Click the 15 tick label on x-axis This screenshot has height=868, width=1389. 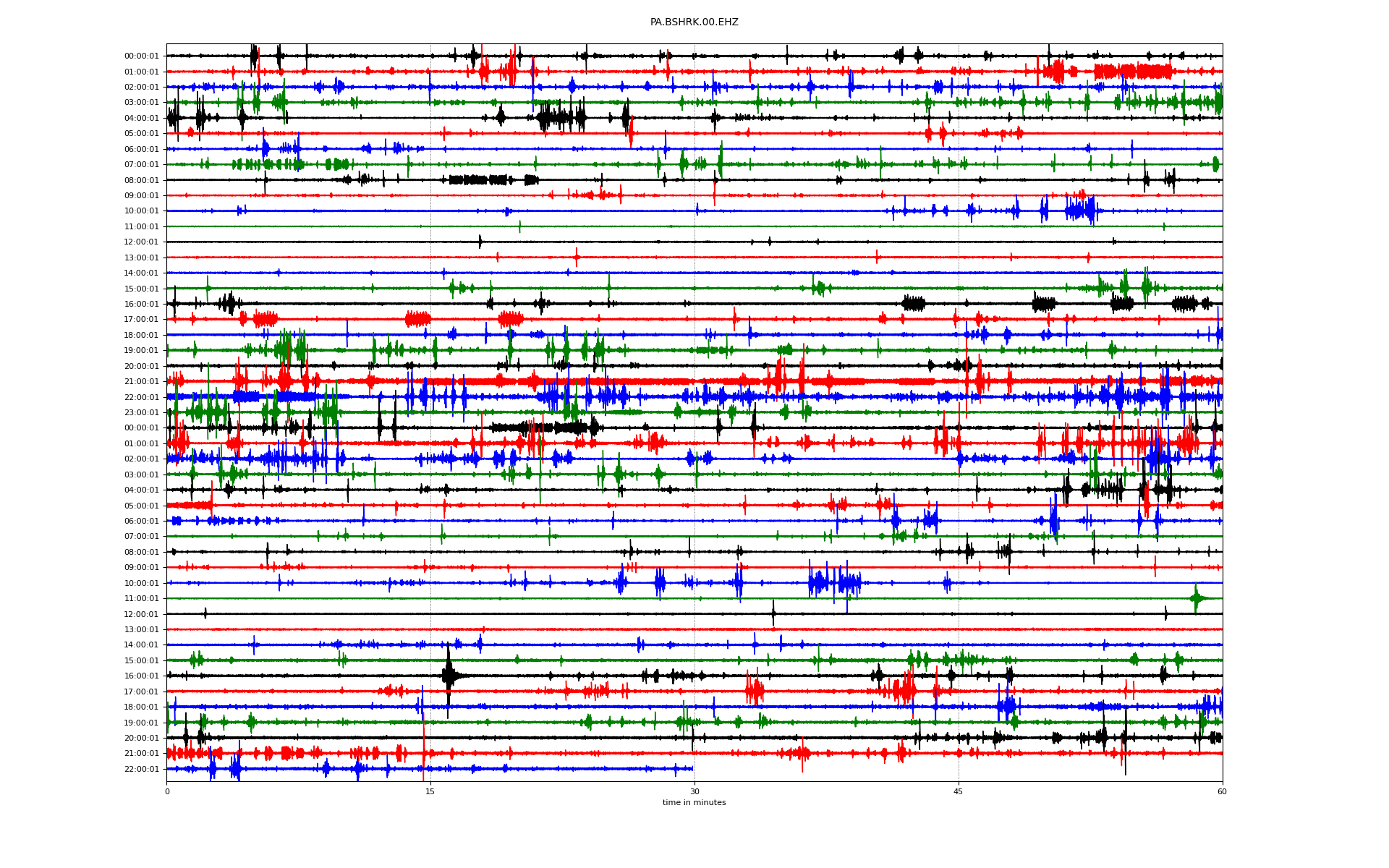[430, 791]
